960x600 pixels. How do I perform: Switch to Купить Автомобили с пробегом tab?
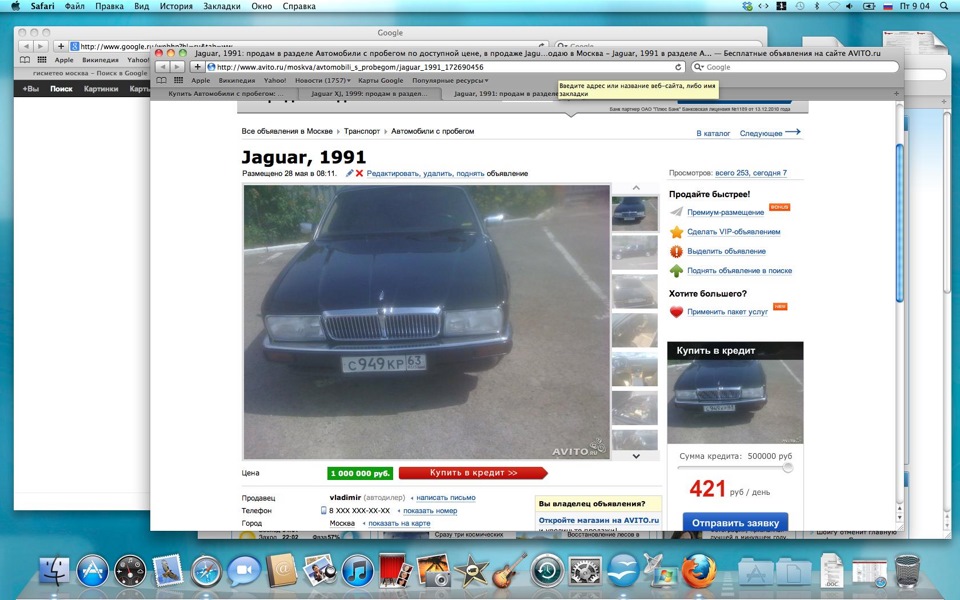pos(226,94)
